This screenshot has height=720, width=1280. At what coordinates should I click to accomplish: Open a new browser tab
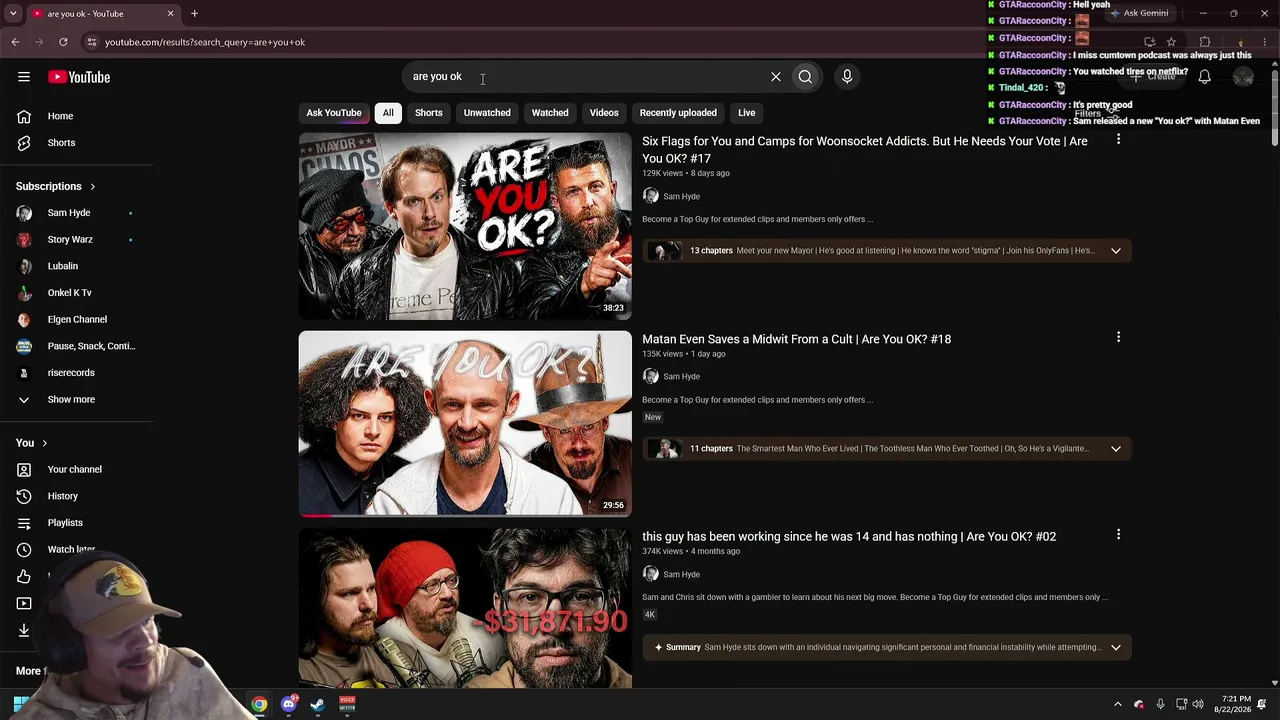195,14
